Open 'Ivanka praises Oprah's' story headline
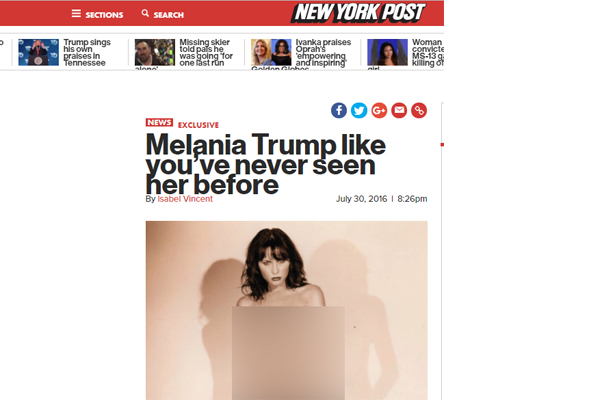This screenshot has height=400, width=600. tap(323, 52)
